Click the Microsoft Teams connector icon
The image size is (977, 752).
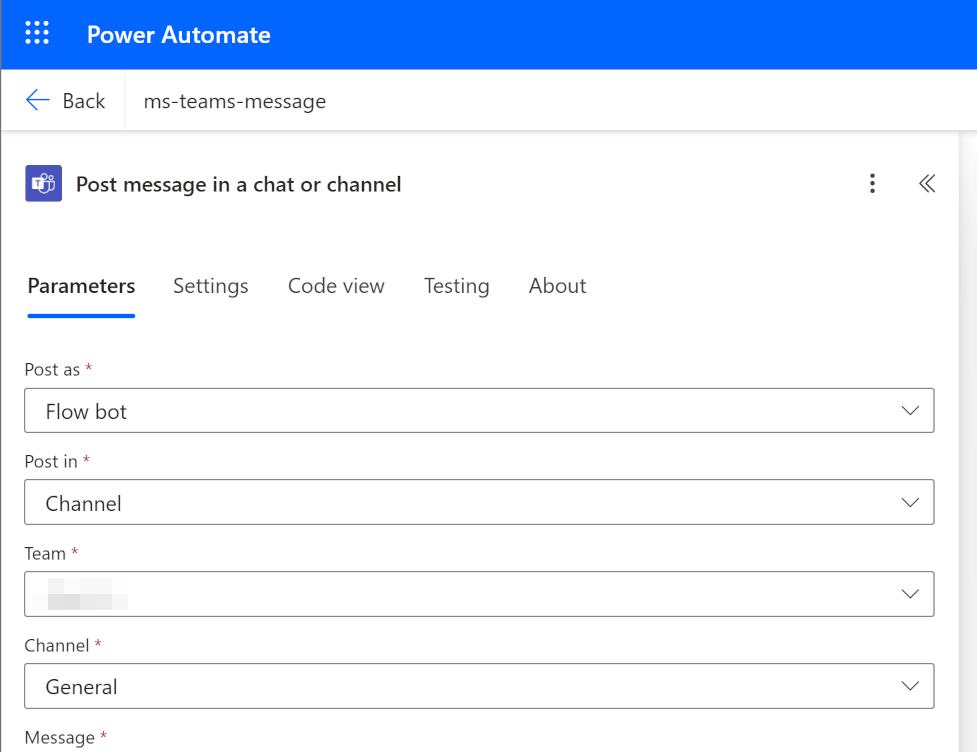[43, 183]
